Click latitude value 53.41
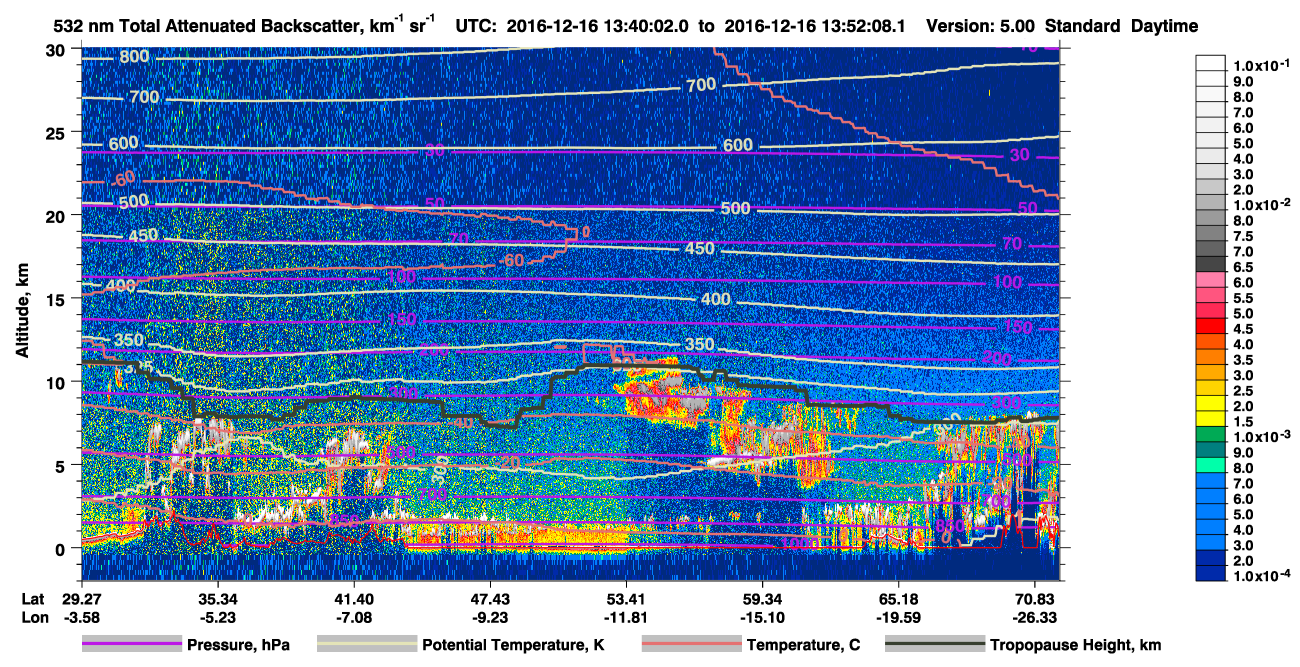 [x=626, y=598]
